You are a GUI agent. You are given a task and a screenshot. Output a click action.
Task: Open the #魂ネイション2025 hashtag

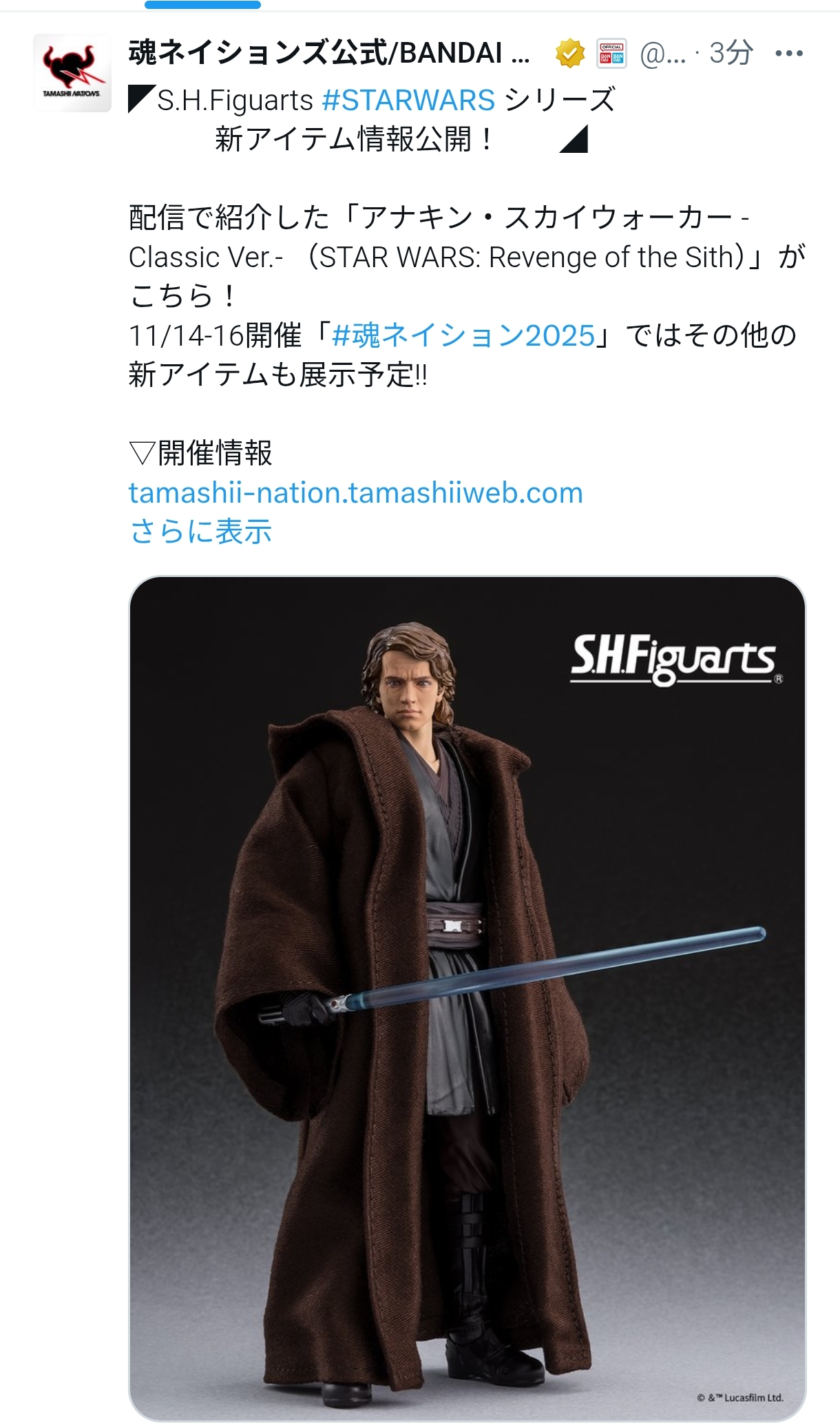coord(463,336)
